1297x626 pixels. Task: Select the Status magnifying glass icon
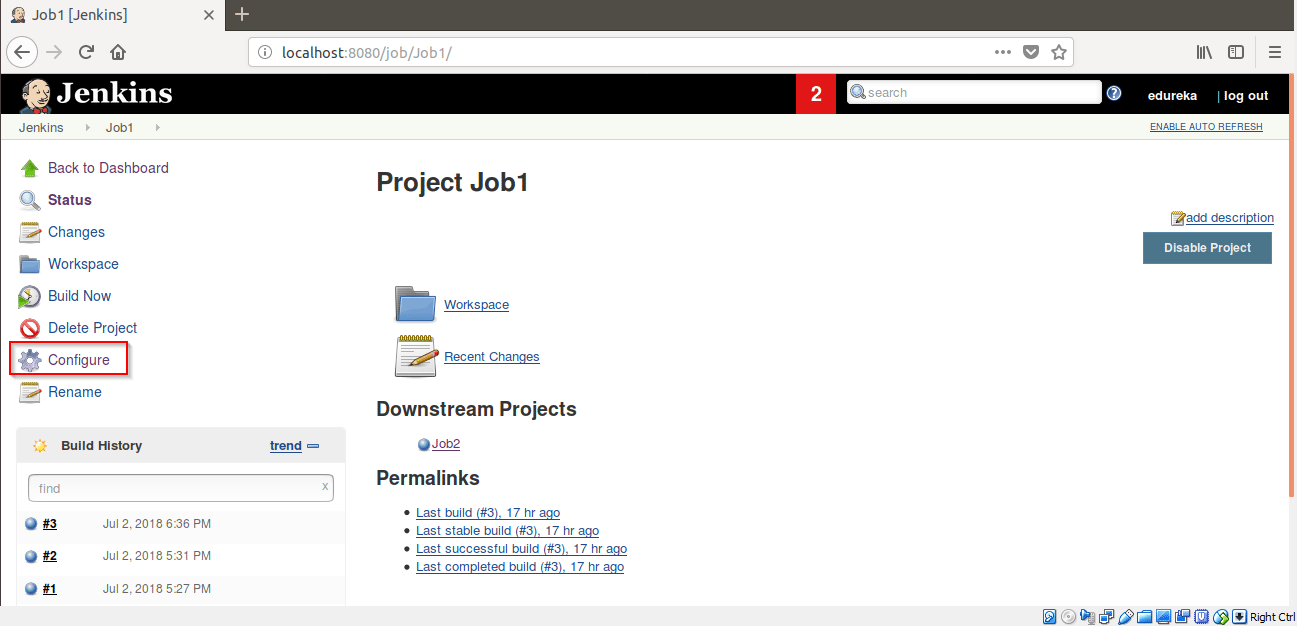point(28,199)
